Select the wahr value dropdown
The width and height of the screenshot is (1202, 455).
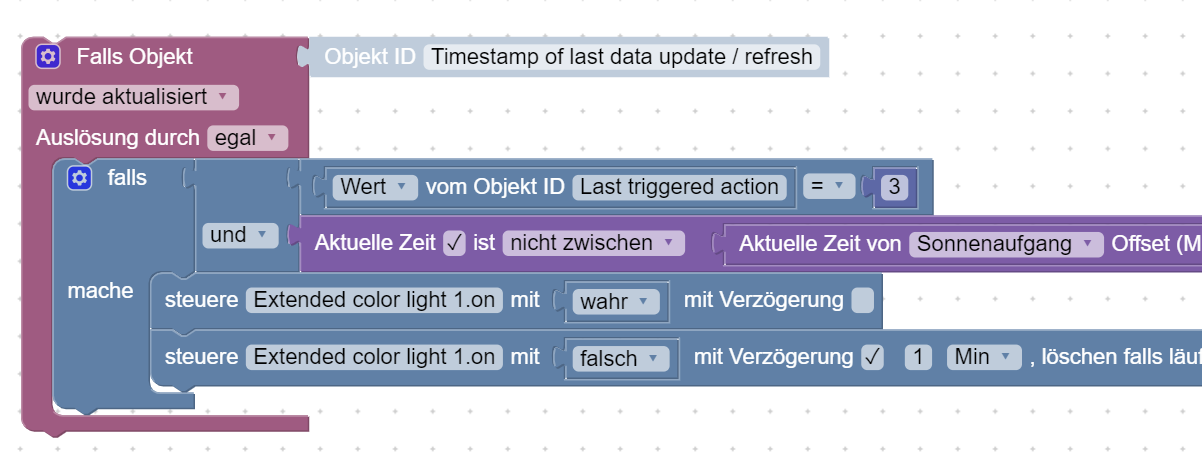(x=616, y=301)
